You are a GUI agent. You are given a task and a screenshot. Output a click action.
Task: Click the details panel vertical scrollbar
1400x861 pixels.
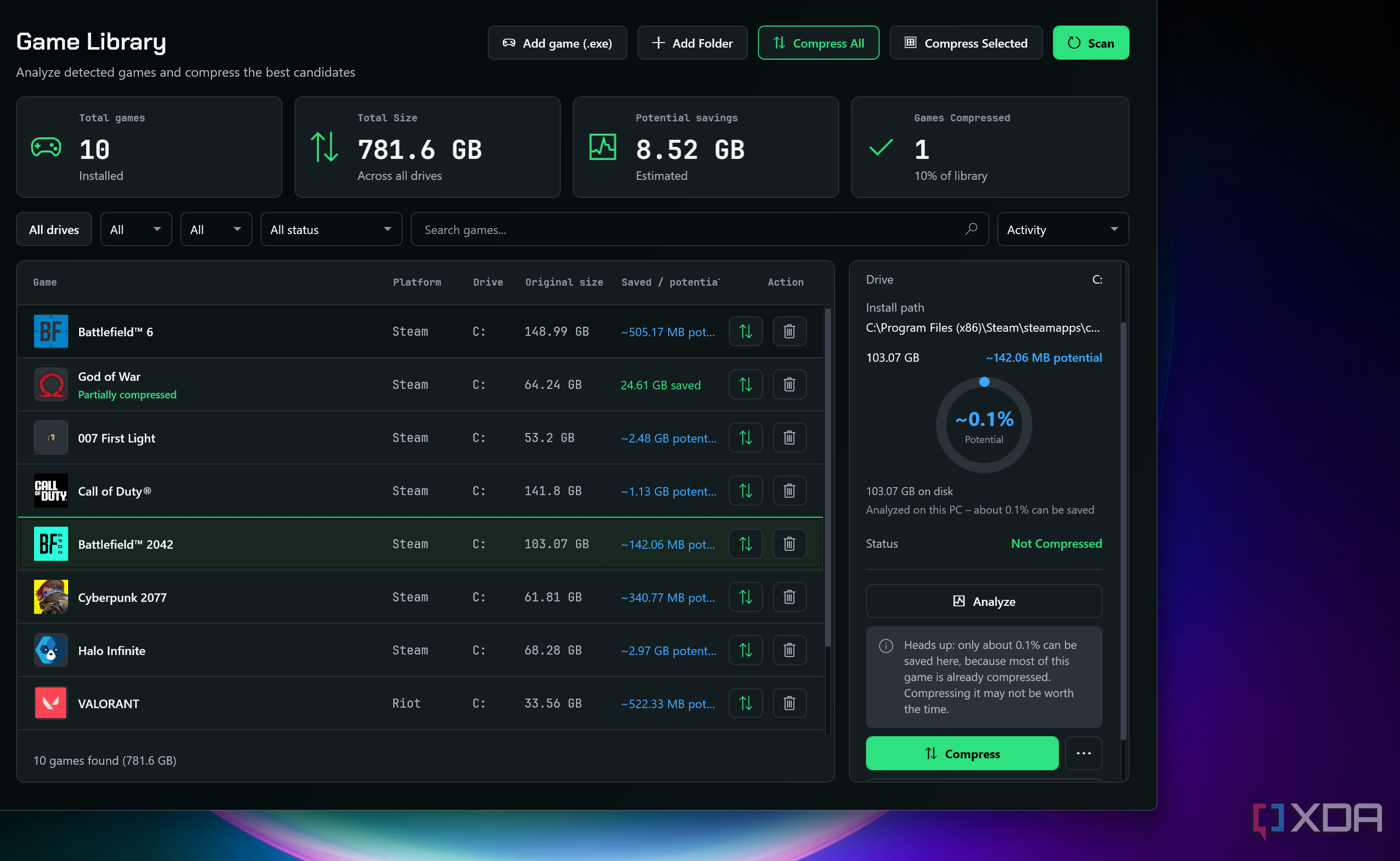(1124, 531)
